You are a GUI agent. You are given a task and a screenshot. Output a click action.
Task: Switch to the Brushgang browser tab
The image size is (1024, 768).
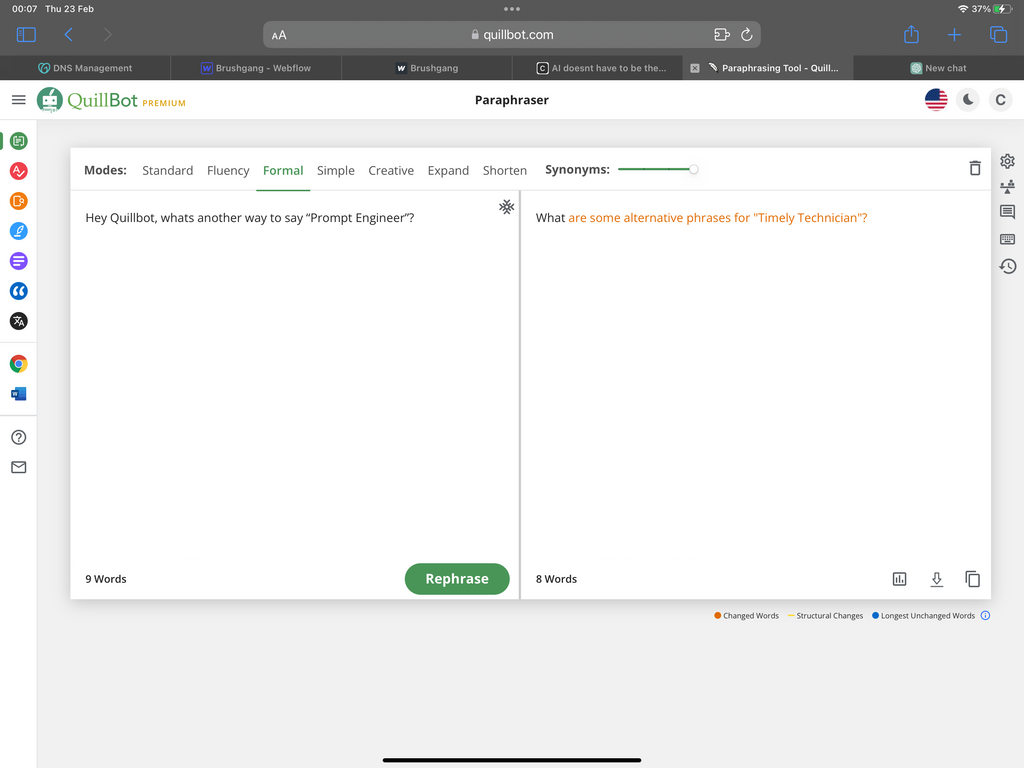click(x=426, y=68)
